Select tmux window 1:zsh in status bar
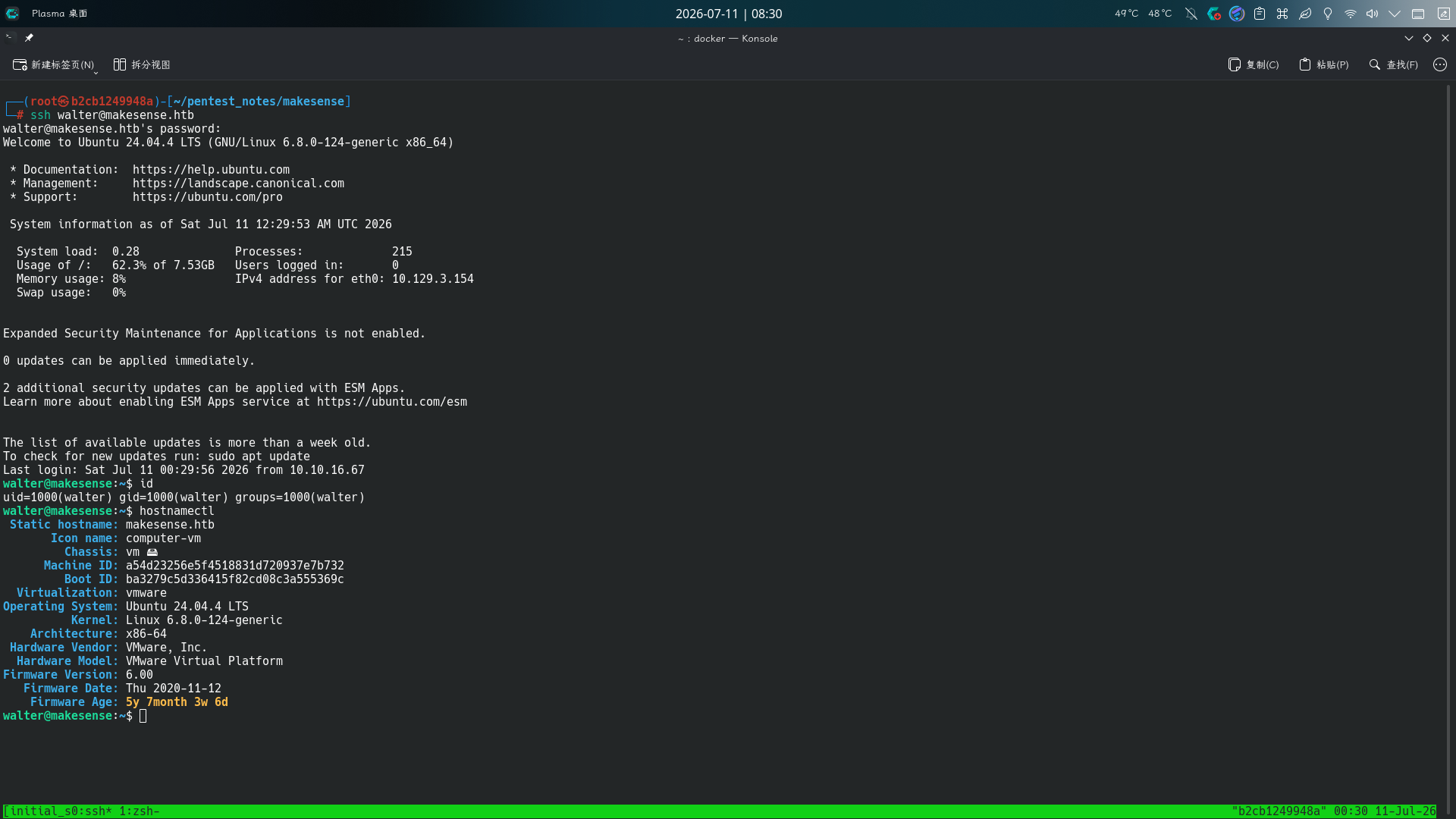Viewport: 1456px width, 819px height. [x=140, y=811]
